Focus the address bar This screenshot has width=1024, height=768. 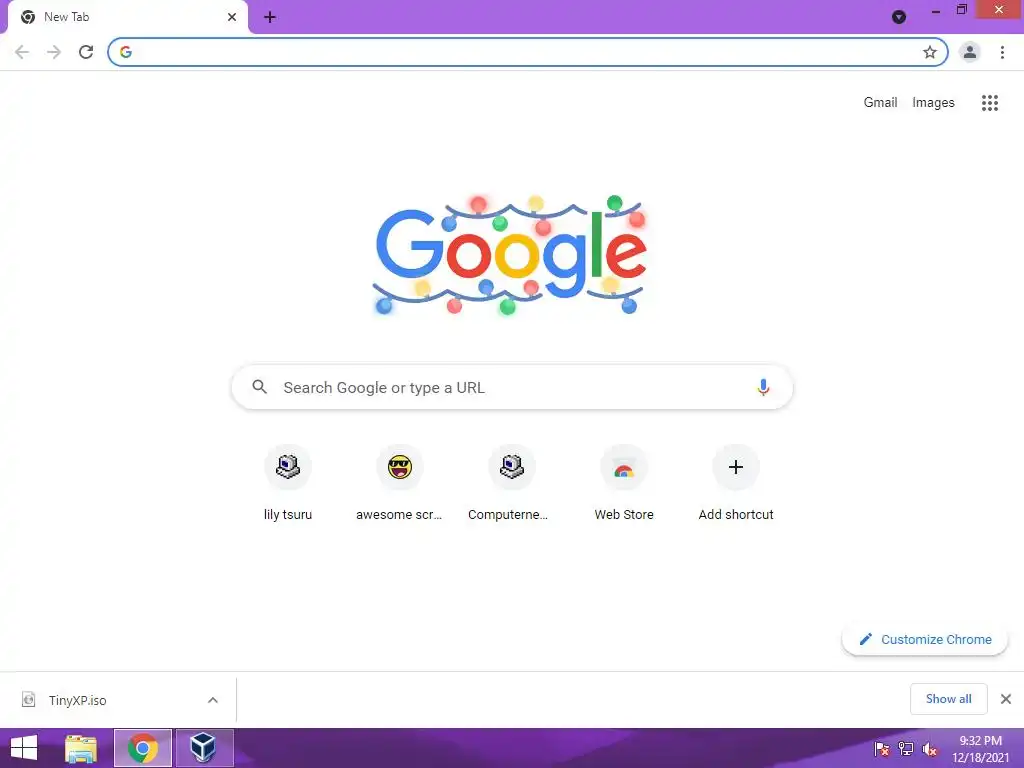pos(528,52)
